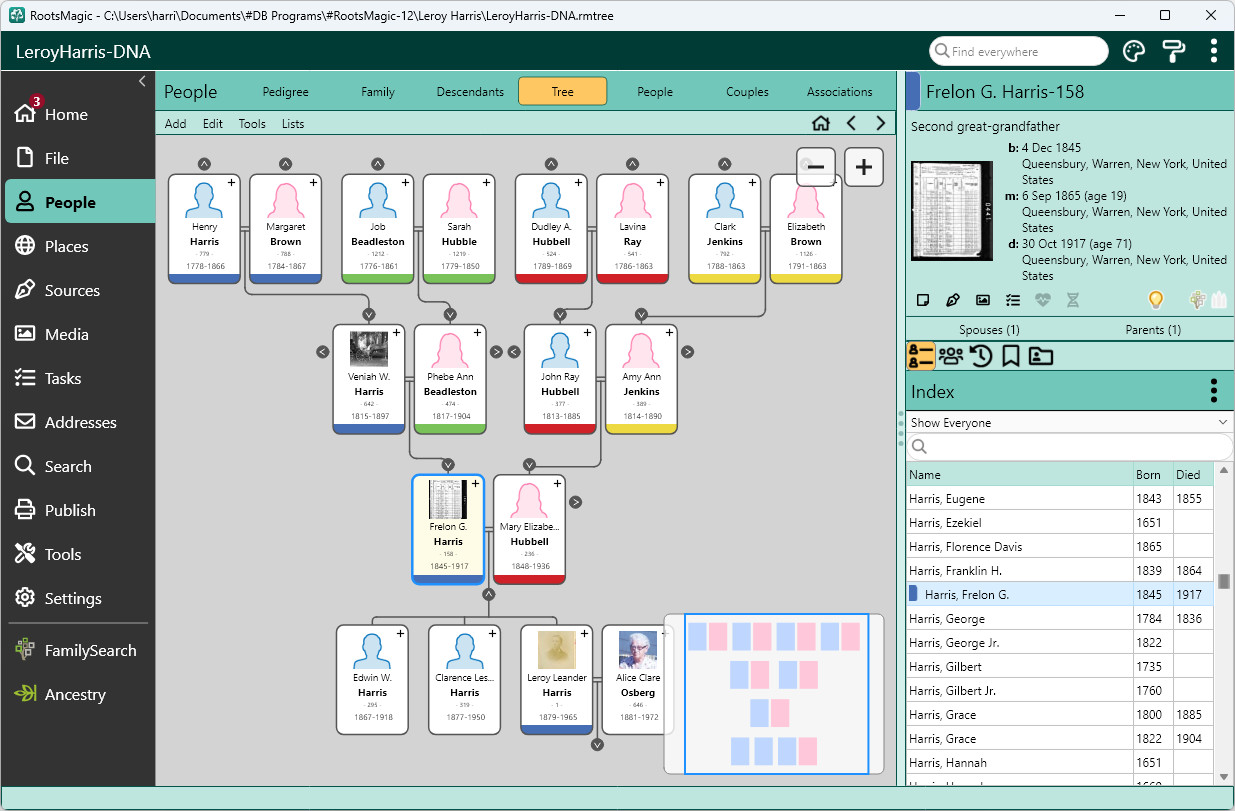Zoom in the tree with the plus button
This screenshot has height=811, width=1235.
click(x=864, y=167)
